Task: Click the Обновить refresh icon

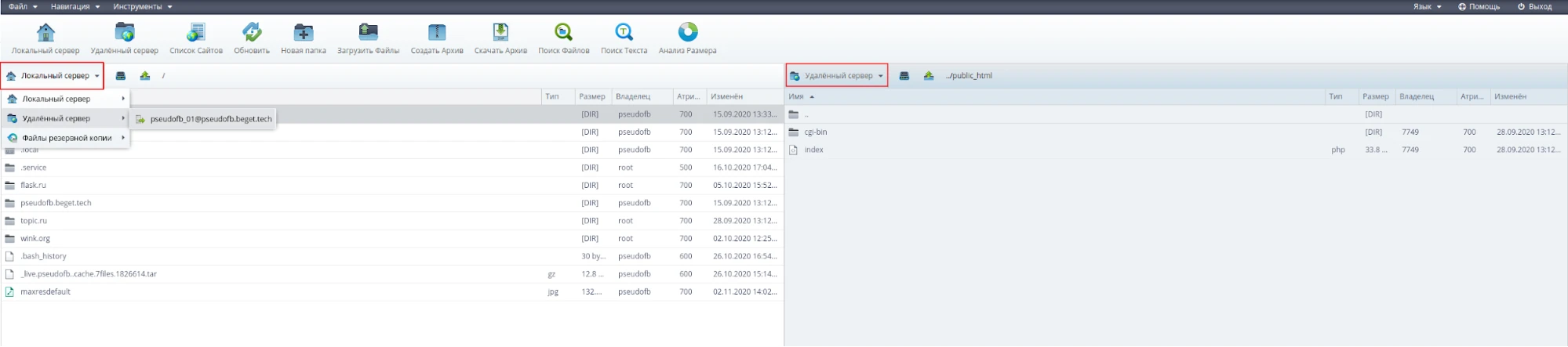Action: pyautogui.click(x=251, y=33)
